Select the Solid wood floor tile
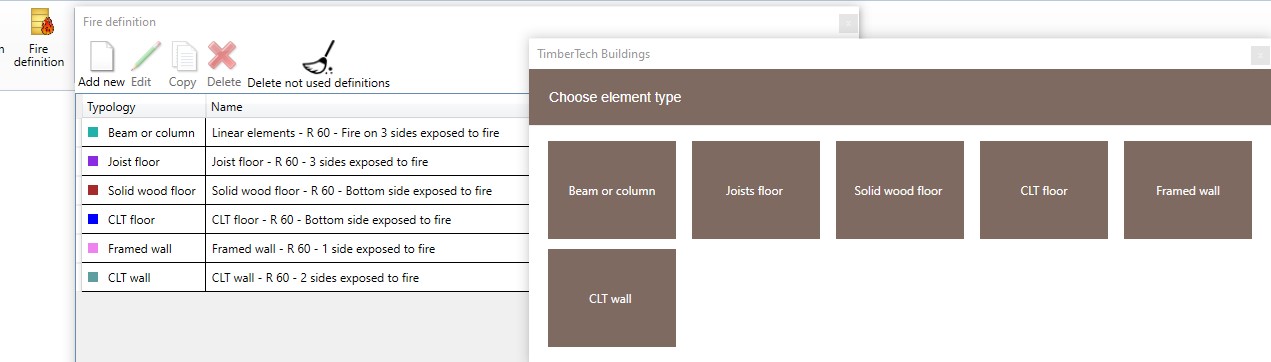 pyautogui.click(x=900, y=190)
